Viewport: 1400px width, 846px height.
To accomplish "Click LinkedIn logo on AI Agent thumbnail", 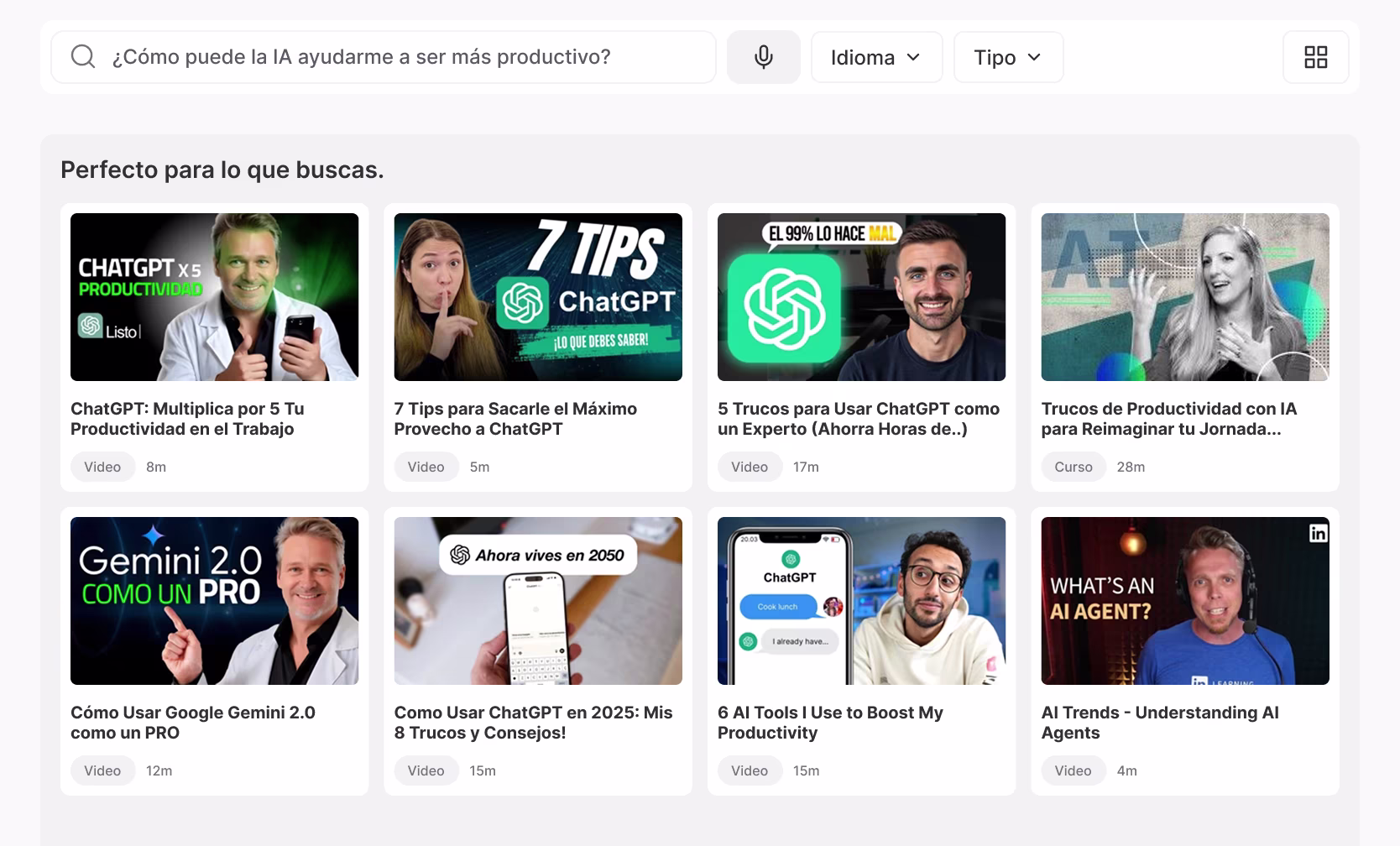I will click(1318, 533).
